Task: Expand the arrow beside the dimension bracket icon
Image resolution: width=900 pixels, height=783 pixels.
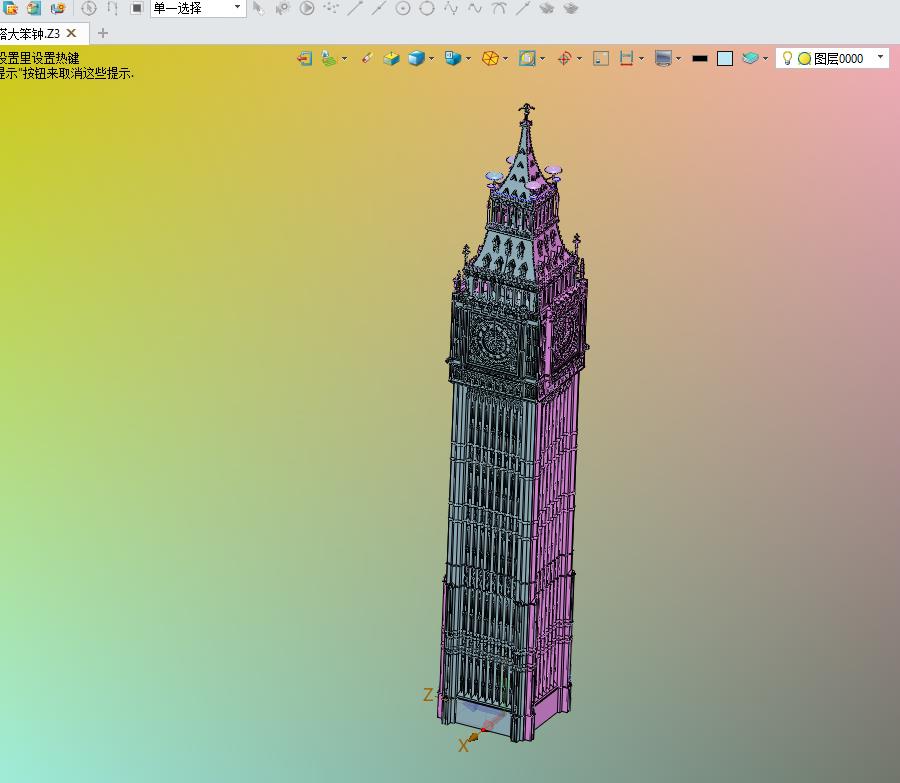Action: point(641,59)
